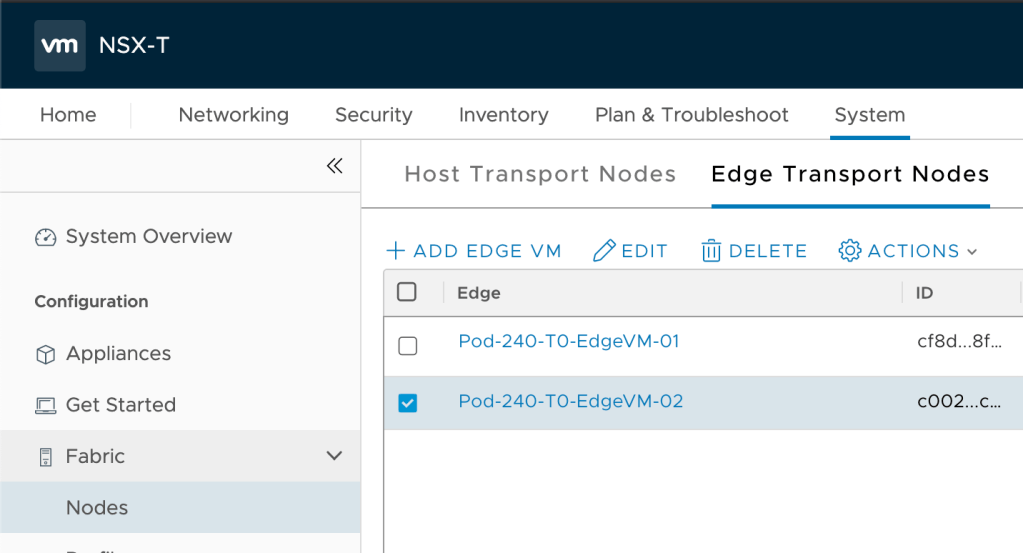Click the Edit pencil icon

pyautogui.click(x=604, y=251)
